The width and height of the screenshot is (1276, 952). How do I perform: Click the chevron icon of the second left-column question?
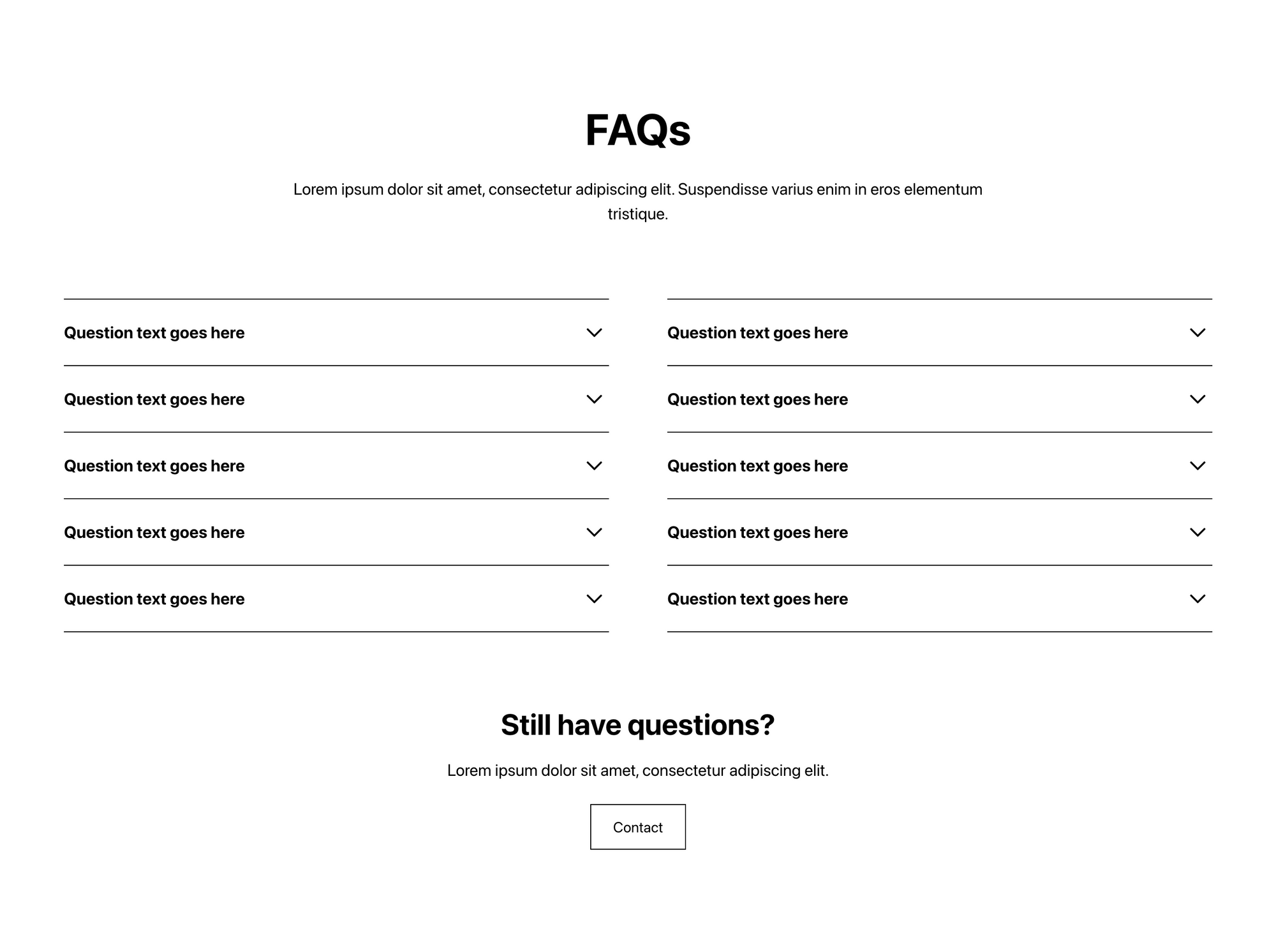[x=594, y=399]
